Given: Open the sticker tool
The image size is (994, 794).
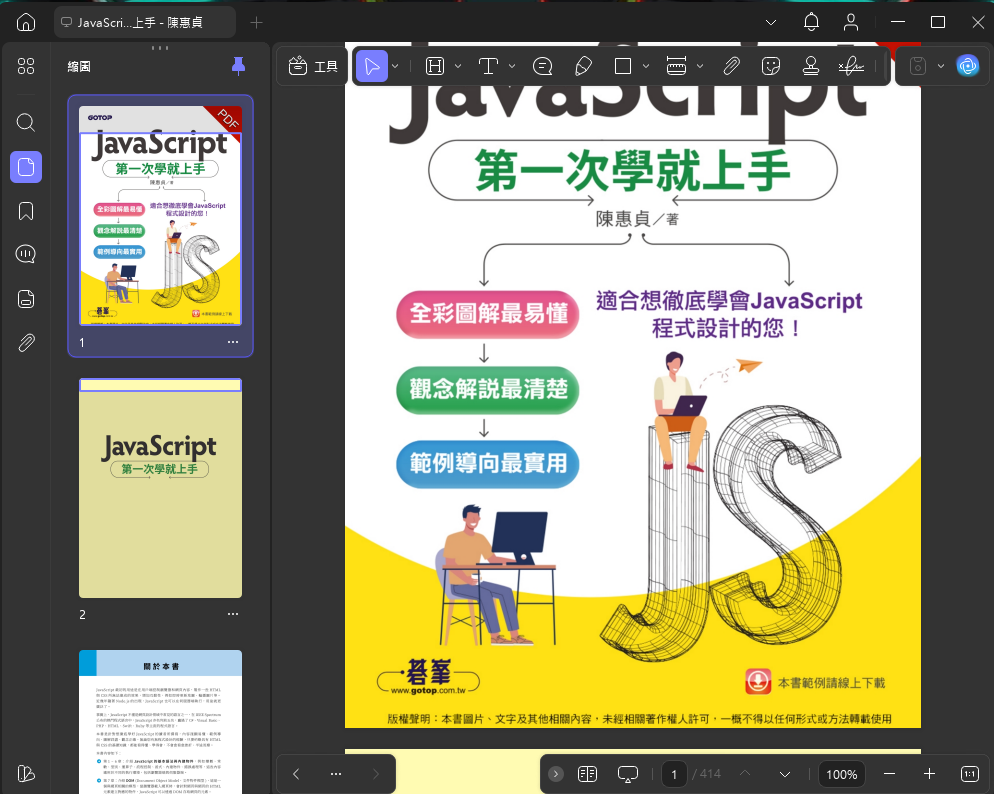Looking at the screenshot, I should [x=770, y=66].
